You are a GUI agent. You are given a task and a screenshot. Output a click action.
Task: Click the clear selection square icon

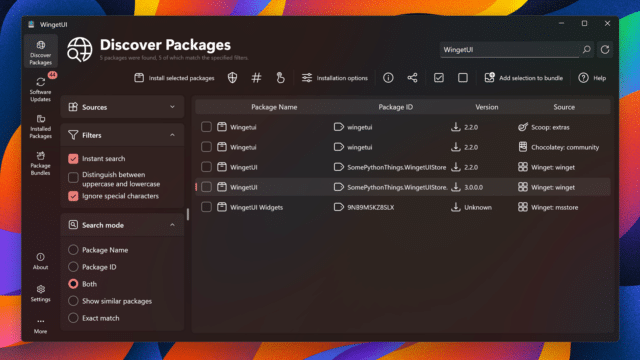pos(462,78)
